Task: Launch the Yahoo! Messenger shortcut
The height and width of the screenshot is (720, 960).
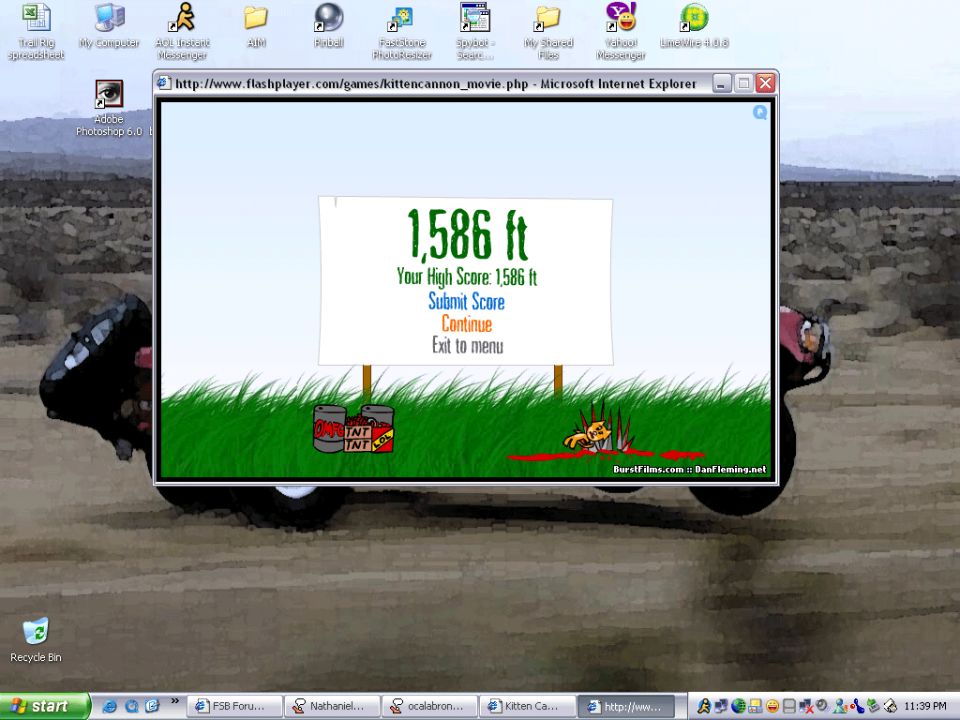Action: point(621,31)
